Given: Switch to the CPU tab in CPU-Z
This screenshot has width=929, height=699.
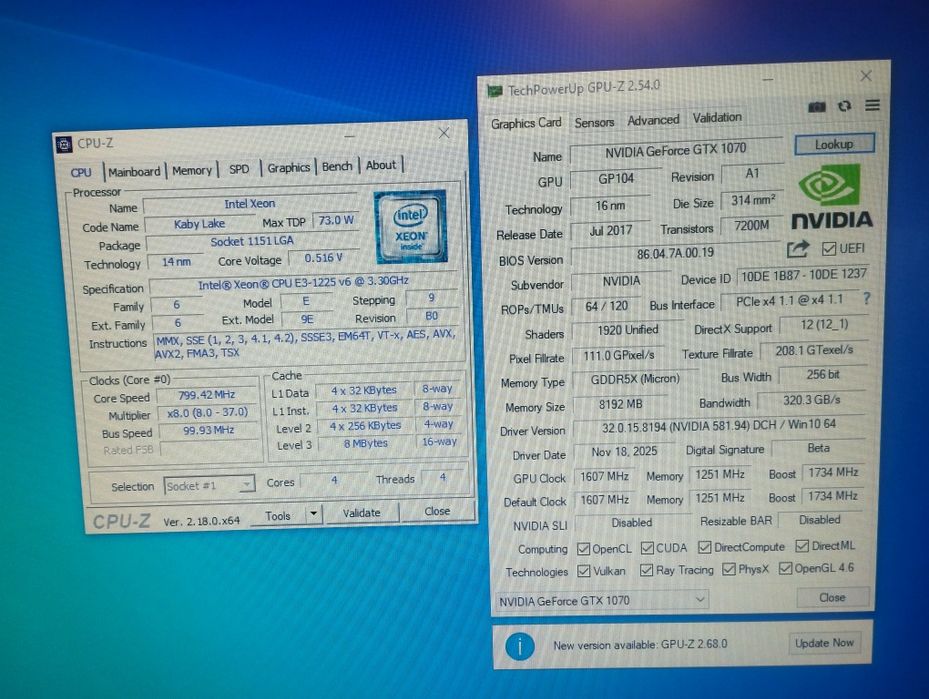Looking at the screenshot, I should point(81,172).
